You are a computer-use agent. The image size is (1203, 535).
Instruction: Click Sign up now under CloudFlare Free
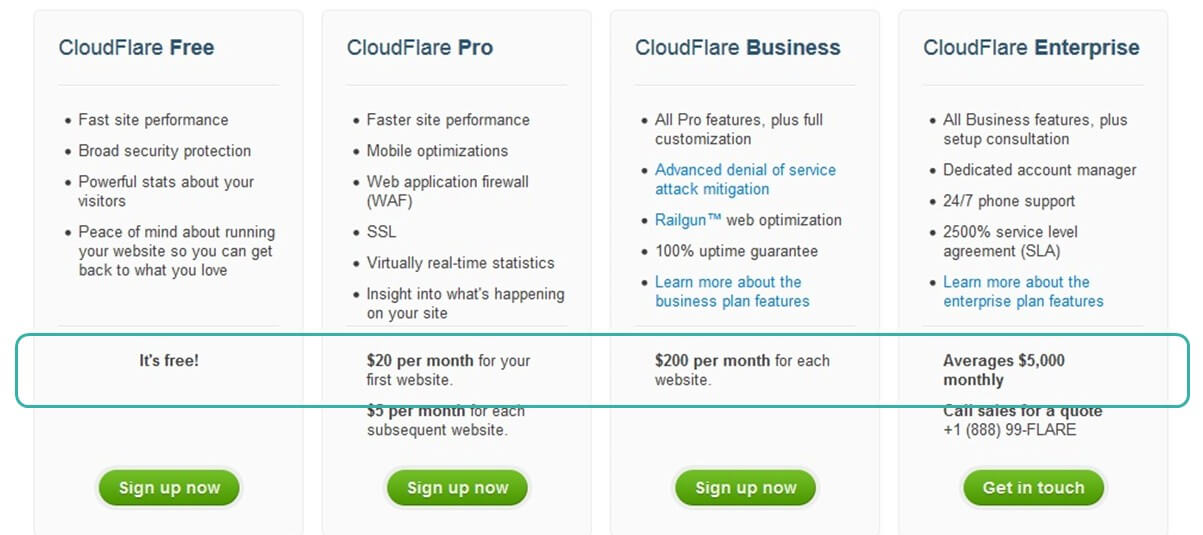coord(169,488)
